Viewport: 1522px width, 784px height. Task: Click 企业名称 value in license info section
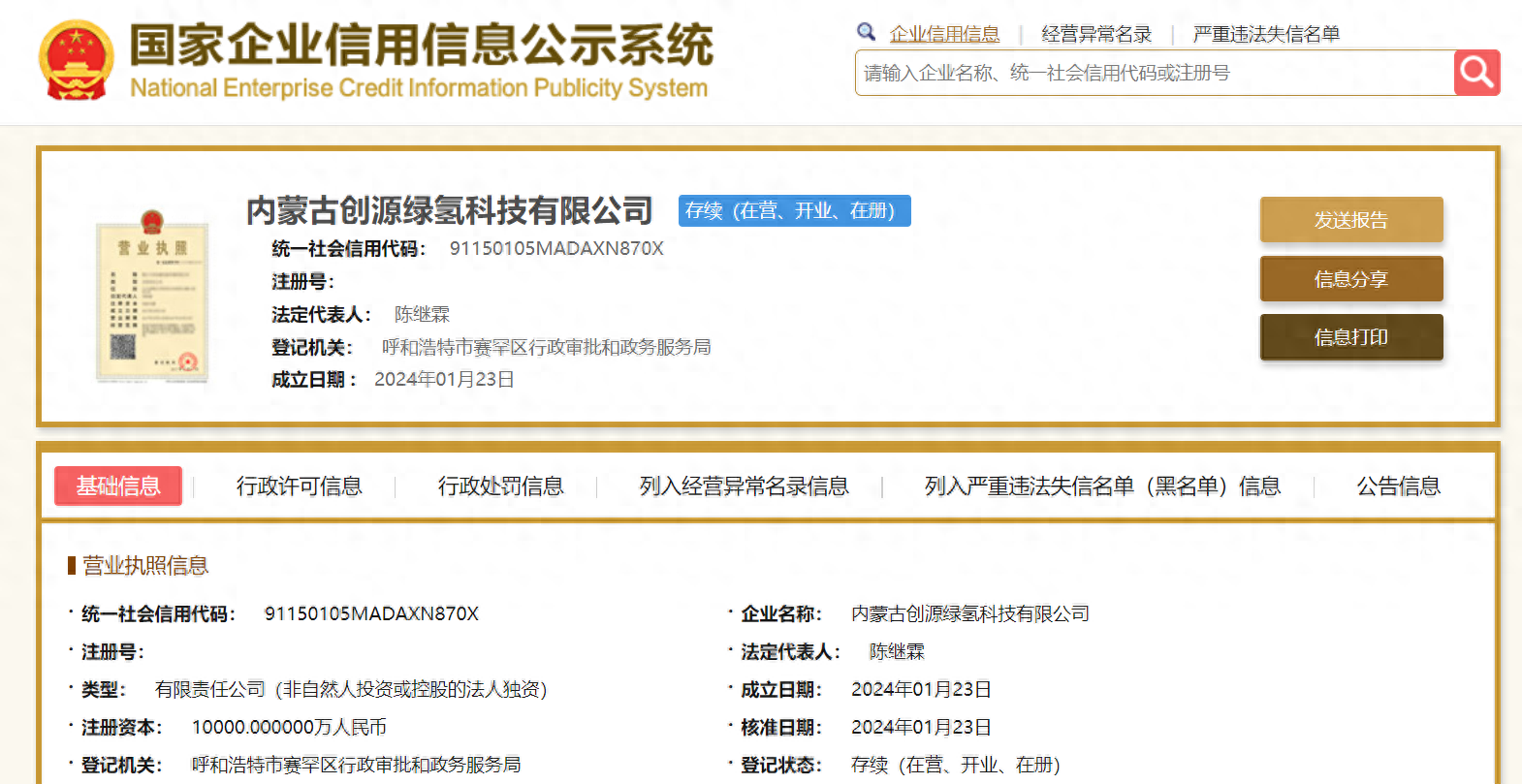pos(970,614)
